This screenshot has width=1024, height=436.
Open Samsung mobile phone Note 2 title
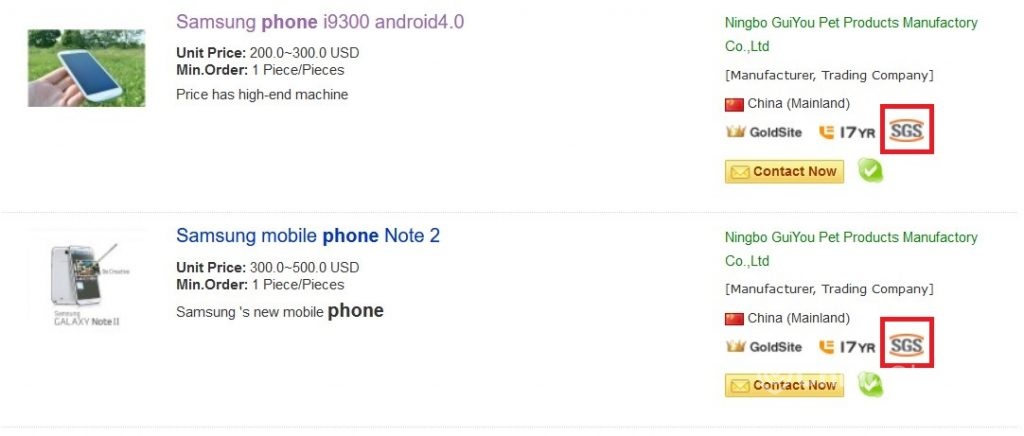click(x=308, y=236)
